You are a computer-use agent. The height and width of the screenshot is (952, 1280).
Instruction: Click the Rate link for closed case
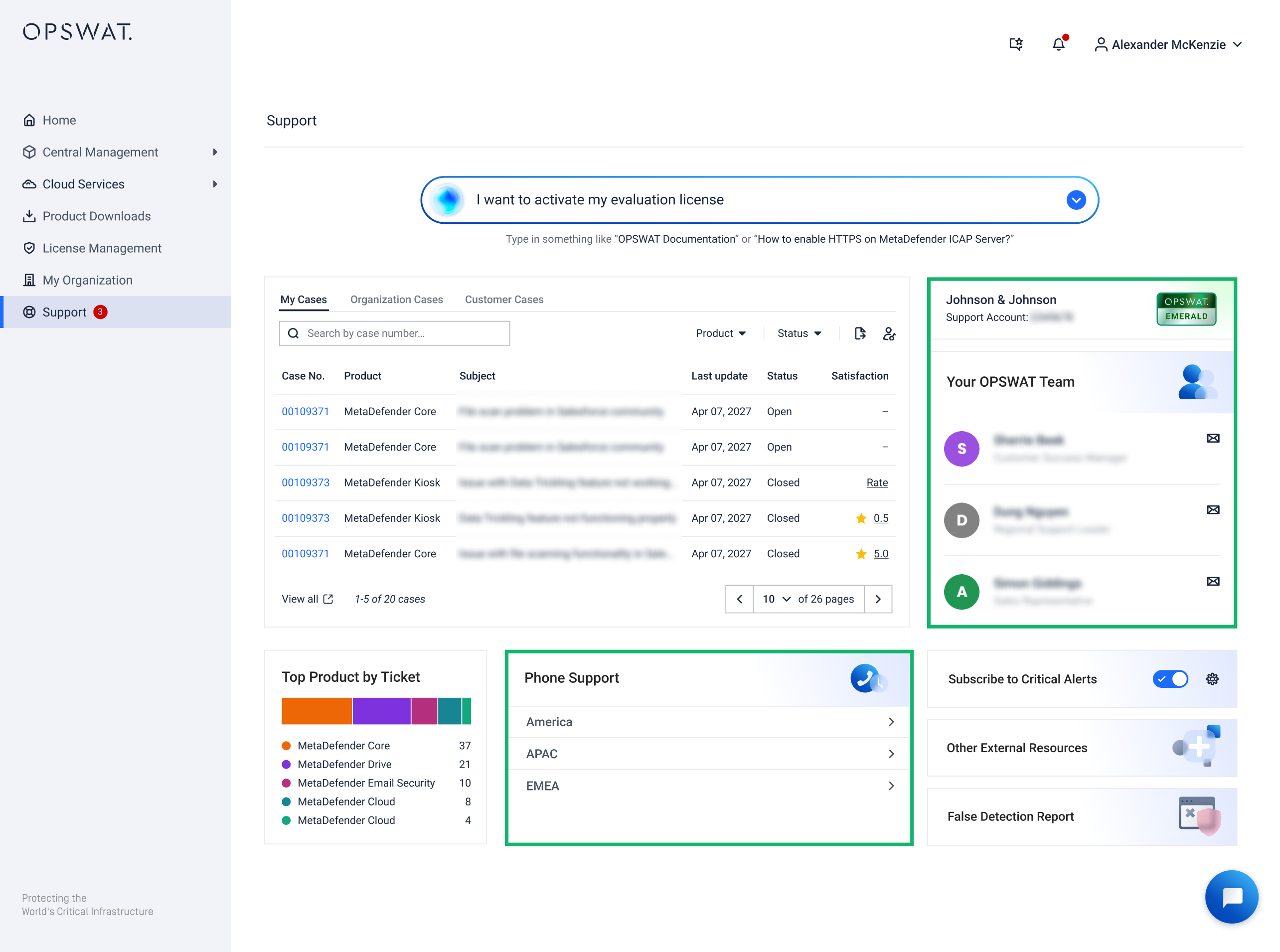click(x=877, y=483)
